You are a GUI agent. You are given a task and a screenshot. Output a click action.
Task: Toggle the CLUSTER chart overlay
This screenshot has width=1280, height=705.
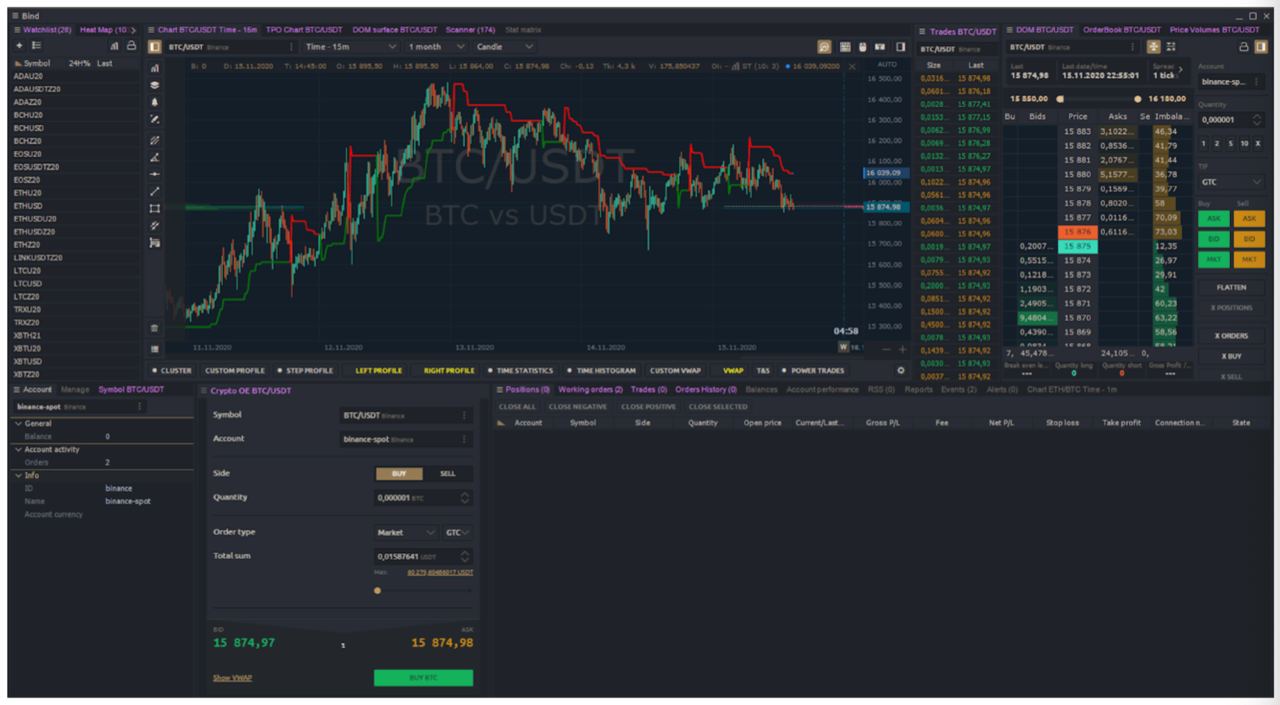point(173,370)
